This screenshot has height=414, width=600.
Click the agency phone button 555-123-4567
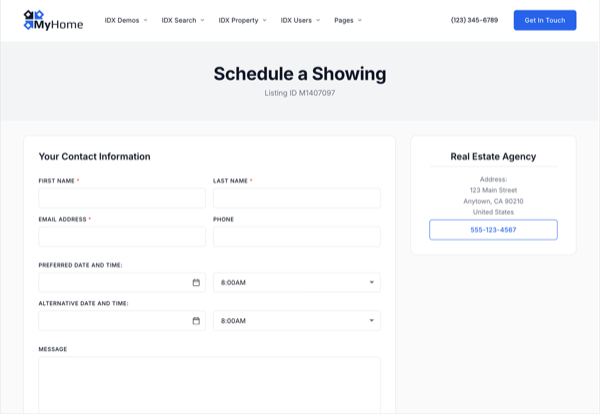click(x=493, y=230)
